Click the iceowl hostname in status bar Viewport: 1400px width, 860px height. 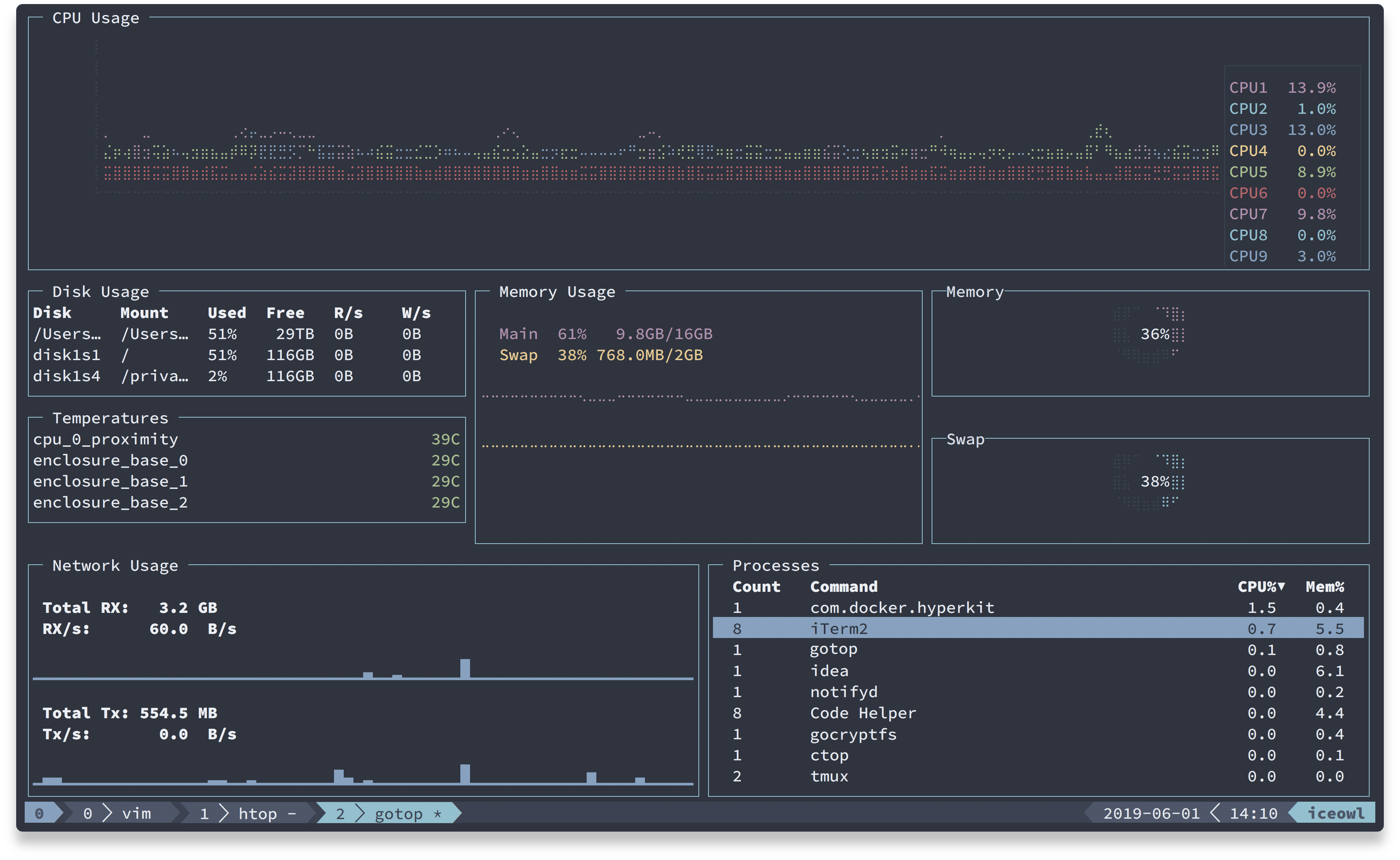1336,813
